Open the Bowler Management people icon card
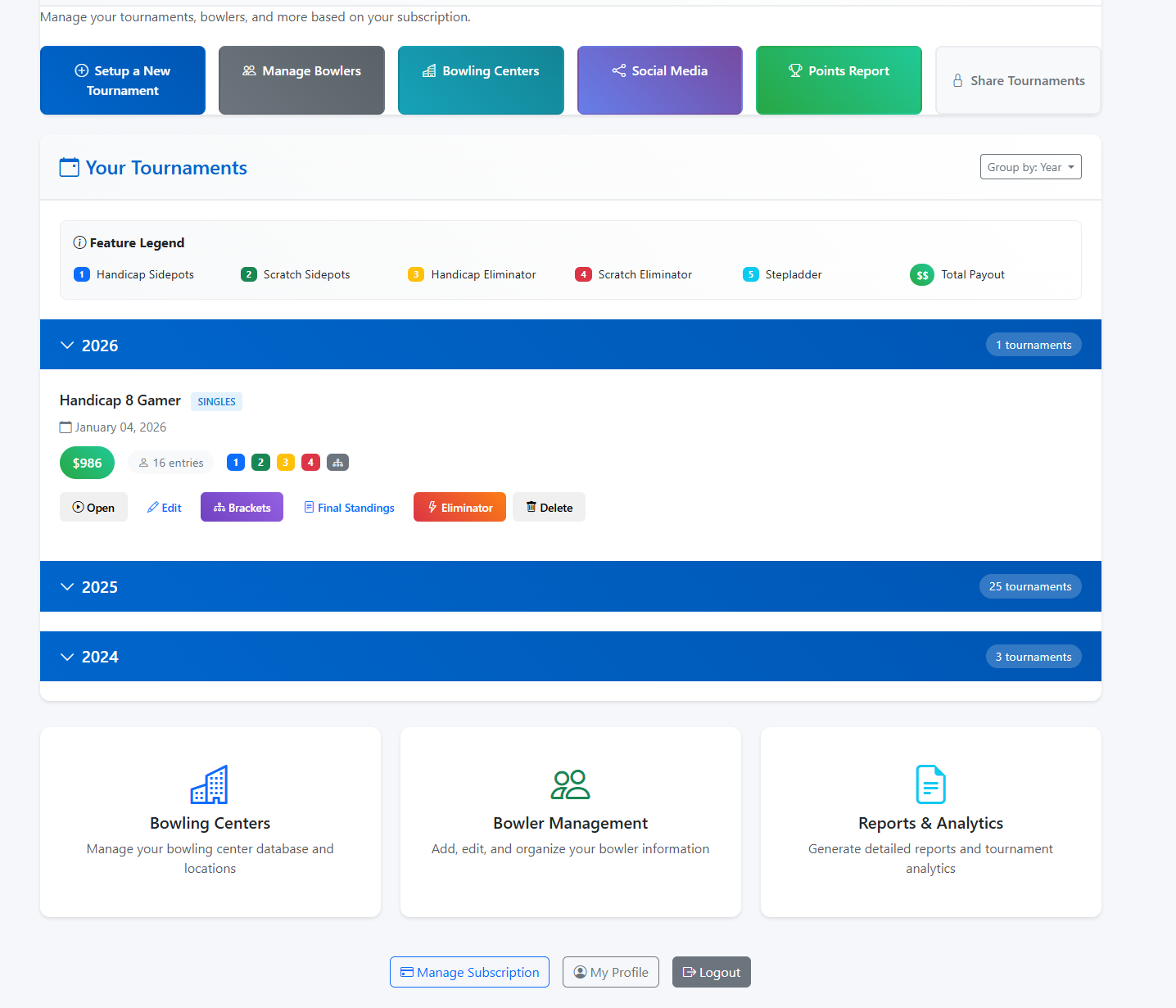This screenshot has height=1008, width=1176. (x=570, y=784)
